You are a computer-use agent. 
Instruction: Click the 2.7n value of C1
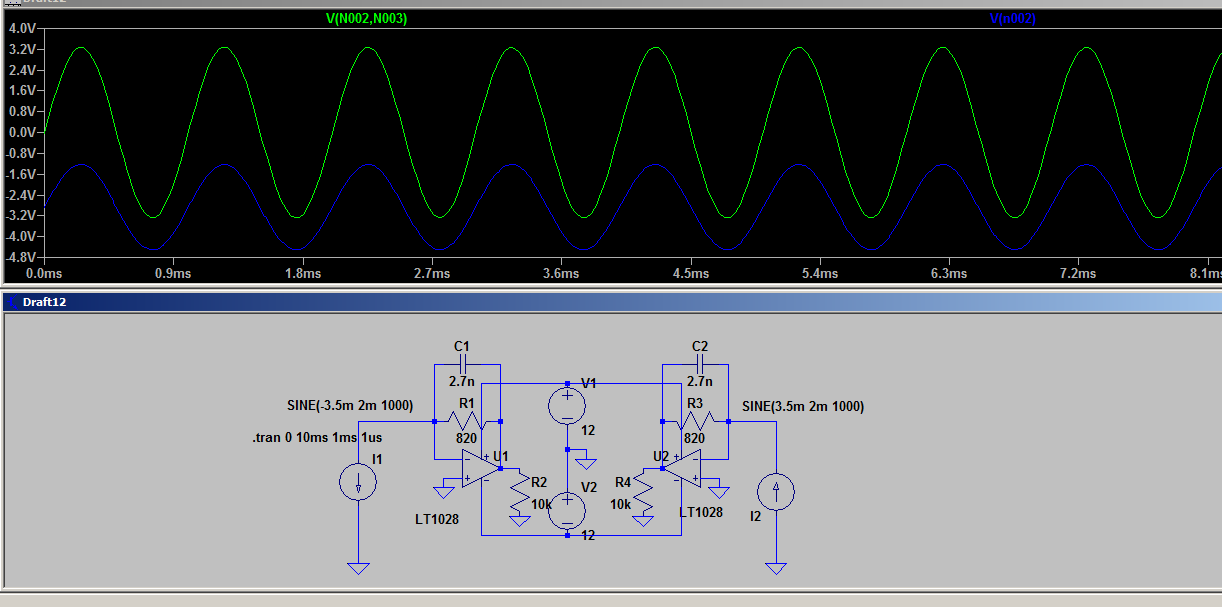coord(460,381)
